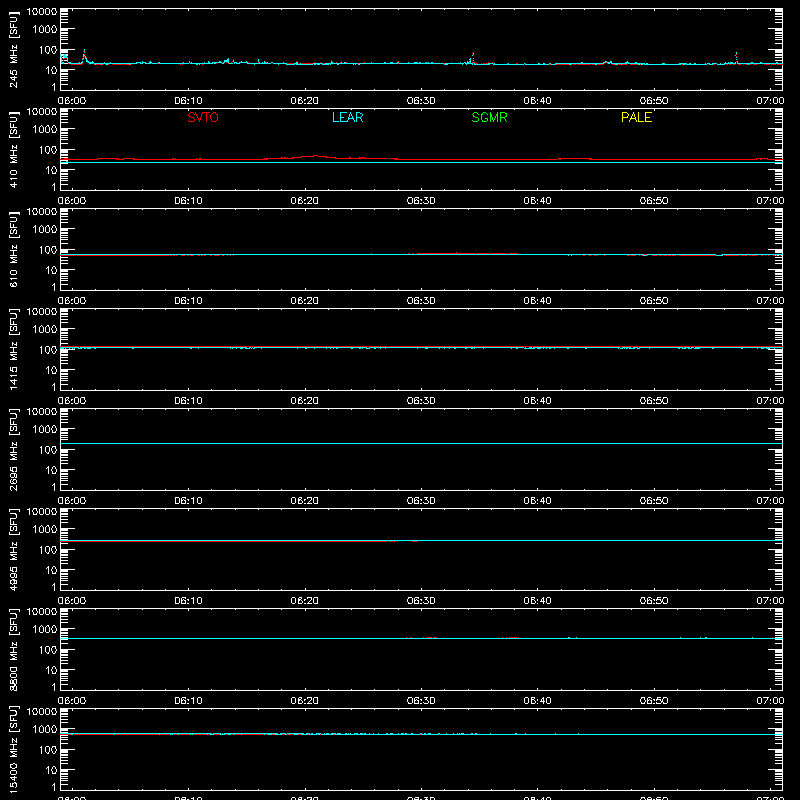Click 06:30 tick under the 1415 MHz plot
Image resolution: width=800 pixels, height=800 pixels.
point(421,401)
